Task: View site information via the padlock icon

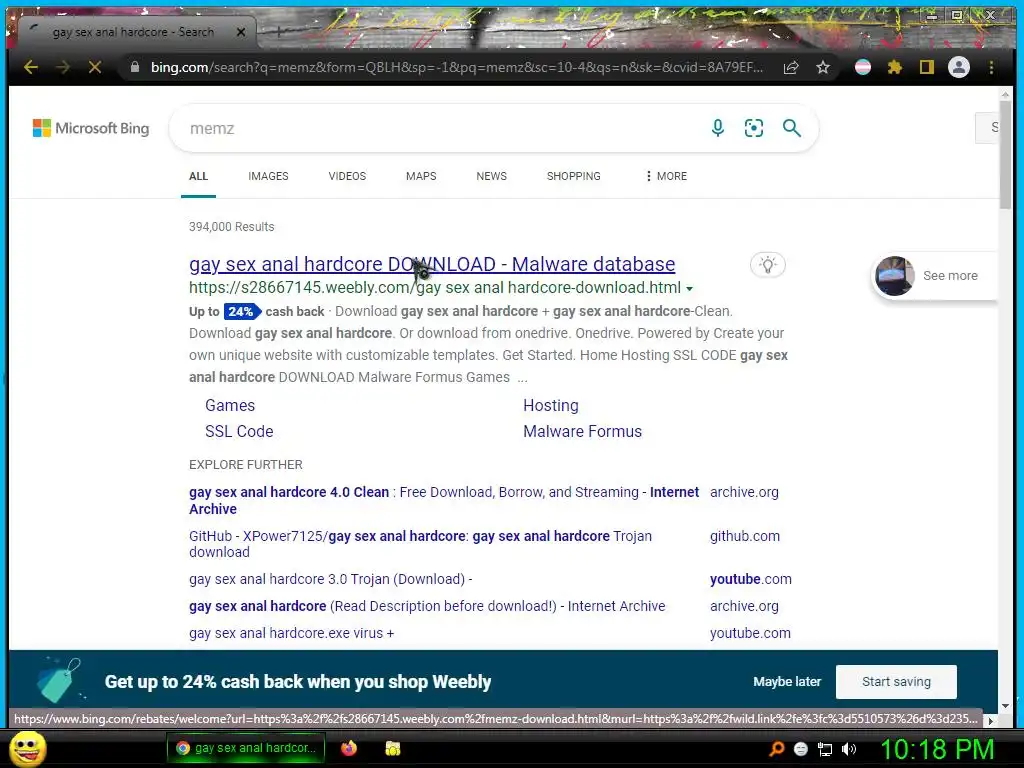Action: (x=135, y=67)
